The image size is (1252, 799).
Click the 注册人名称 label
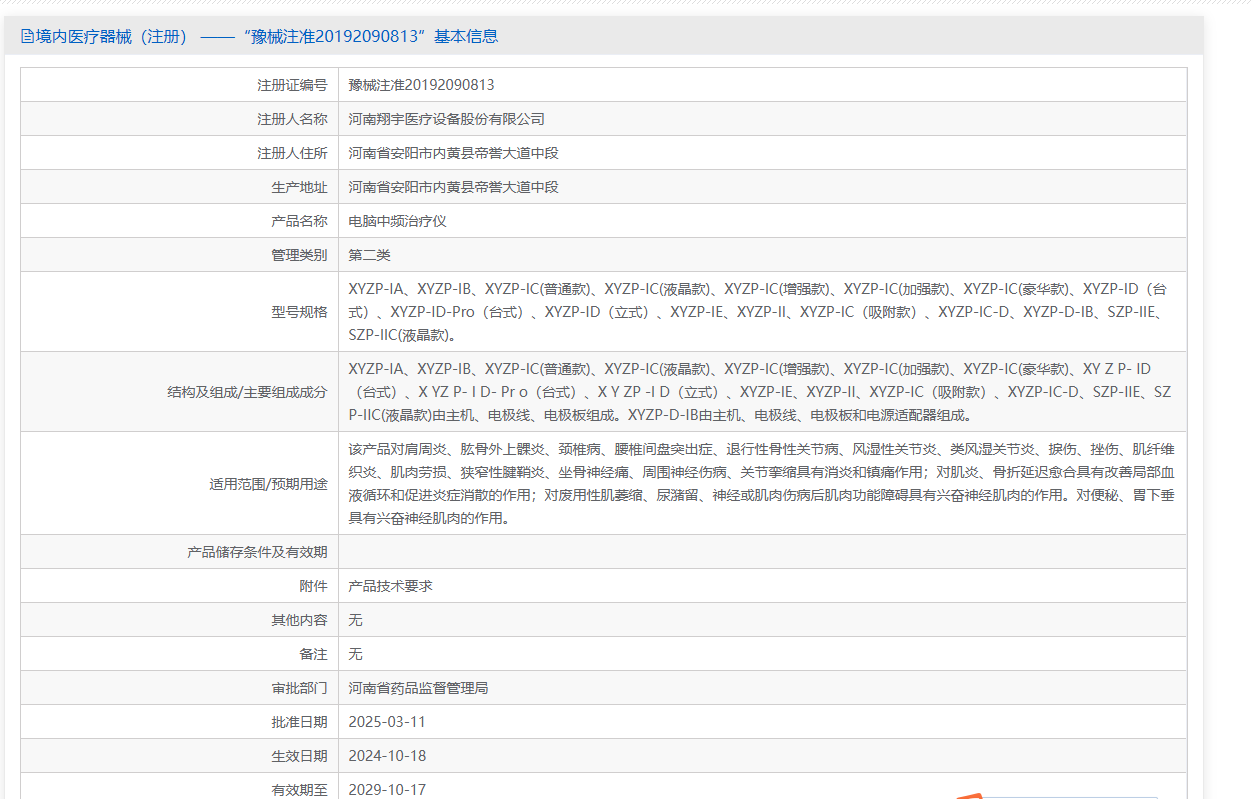[292, 119]
